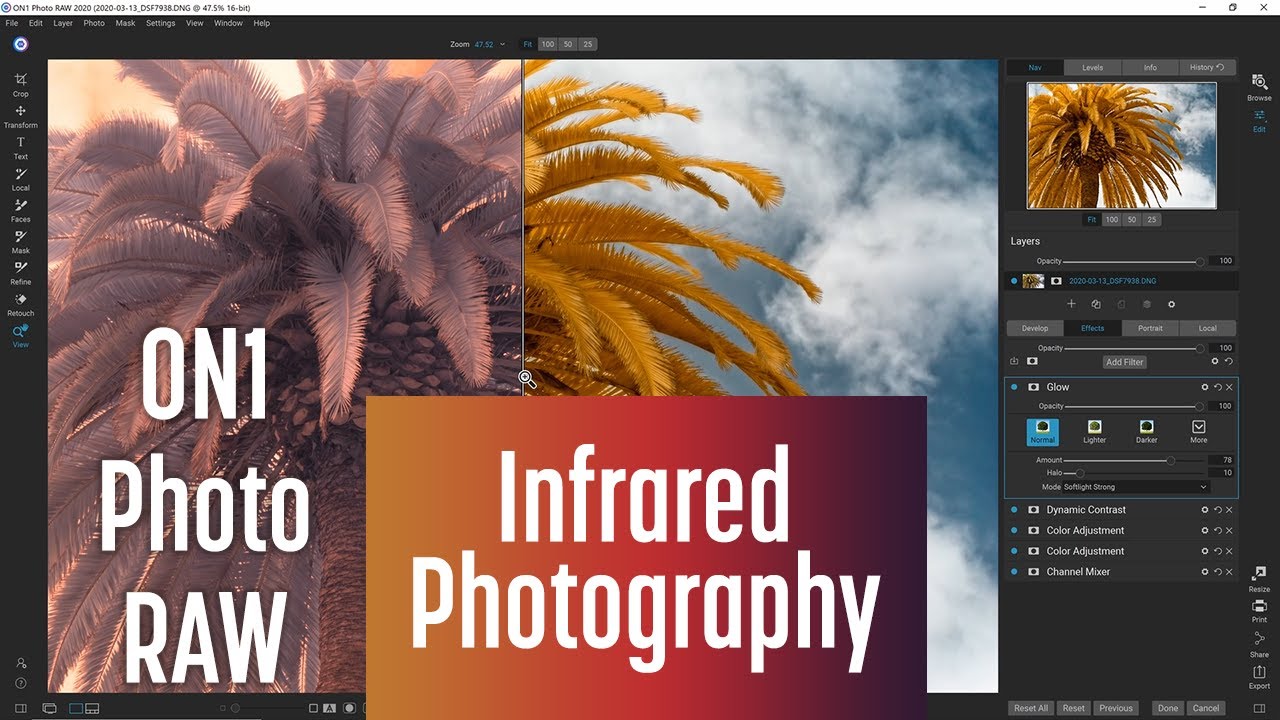Select the Faces tool
The height and width of the screenshot is (720, 1280).
click(x=20, y=210)
